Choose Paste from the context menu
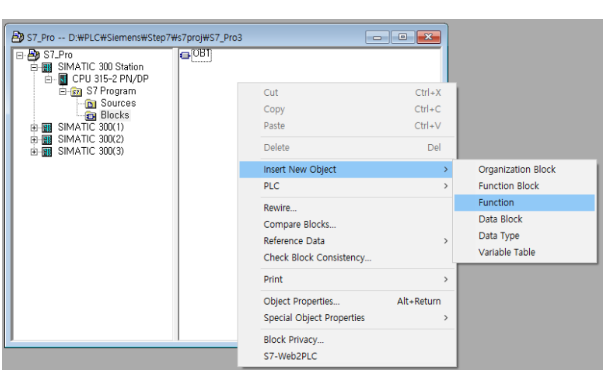Viewport: 613px width, 376px height. (x=347, y=126)
